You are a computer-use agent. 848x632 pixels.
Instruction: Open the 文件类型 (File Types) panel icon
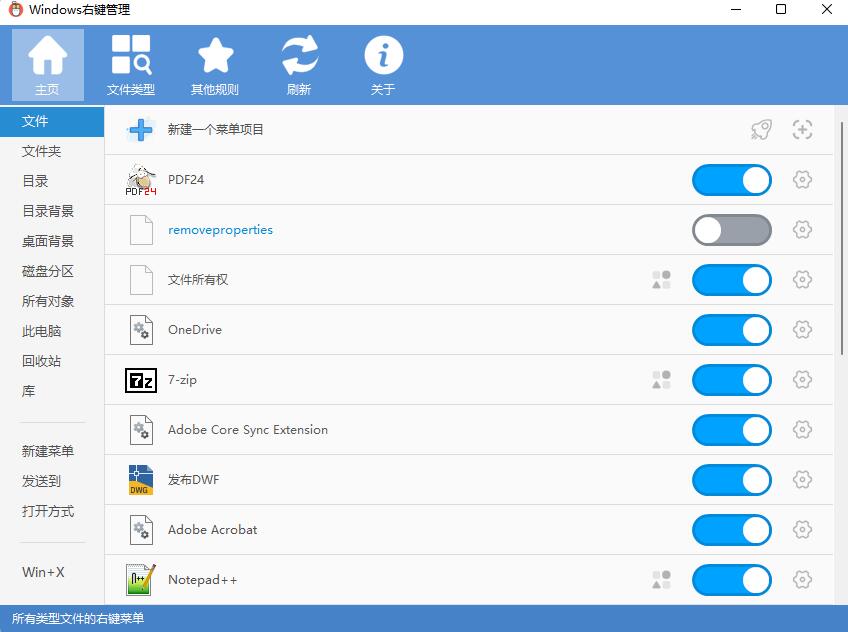click(131, 55)
